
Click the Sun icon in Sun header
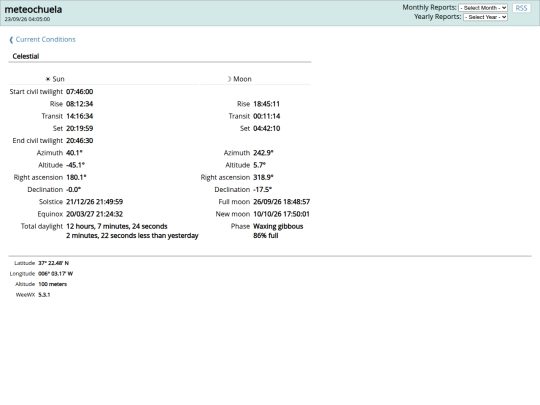[48, 79]
